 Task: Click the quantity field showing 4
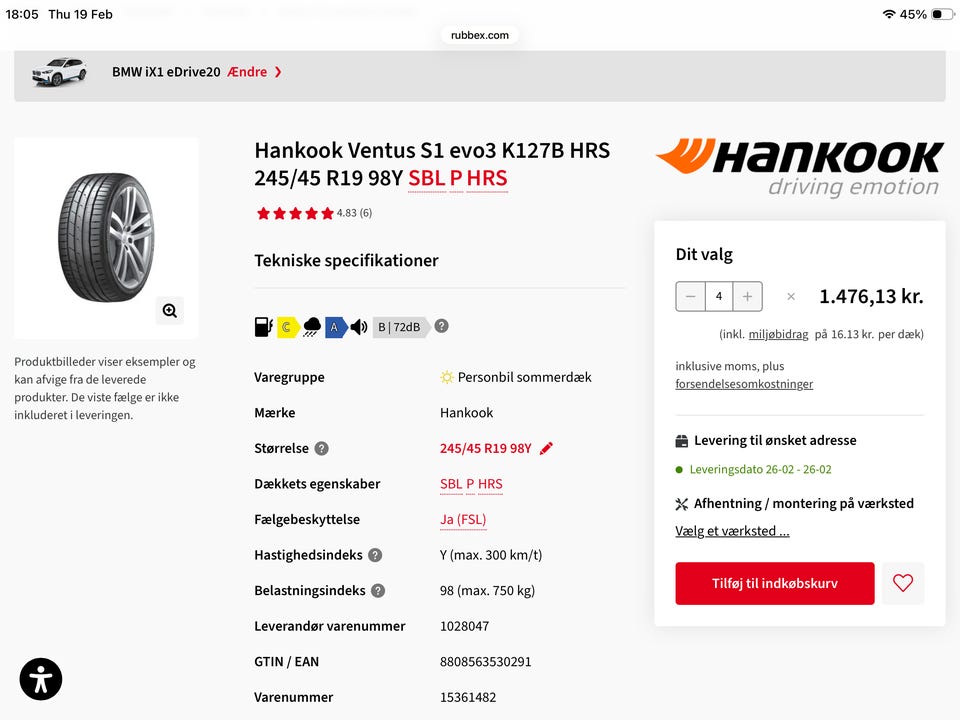click(719, 296)
